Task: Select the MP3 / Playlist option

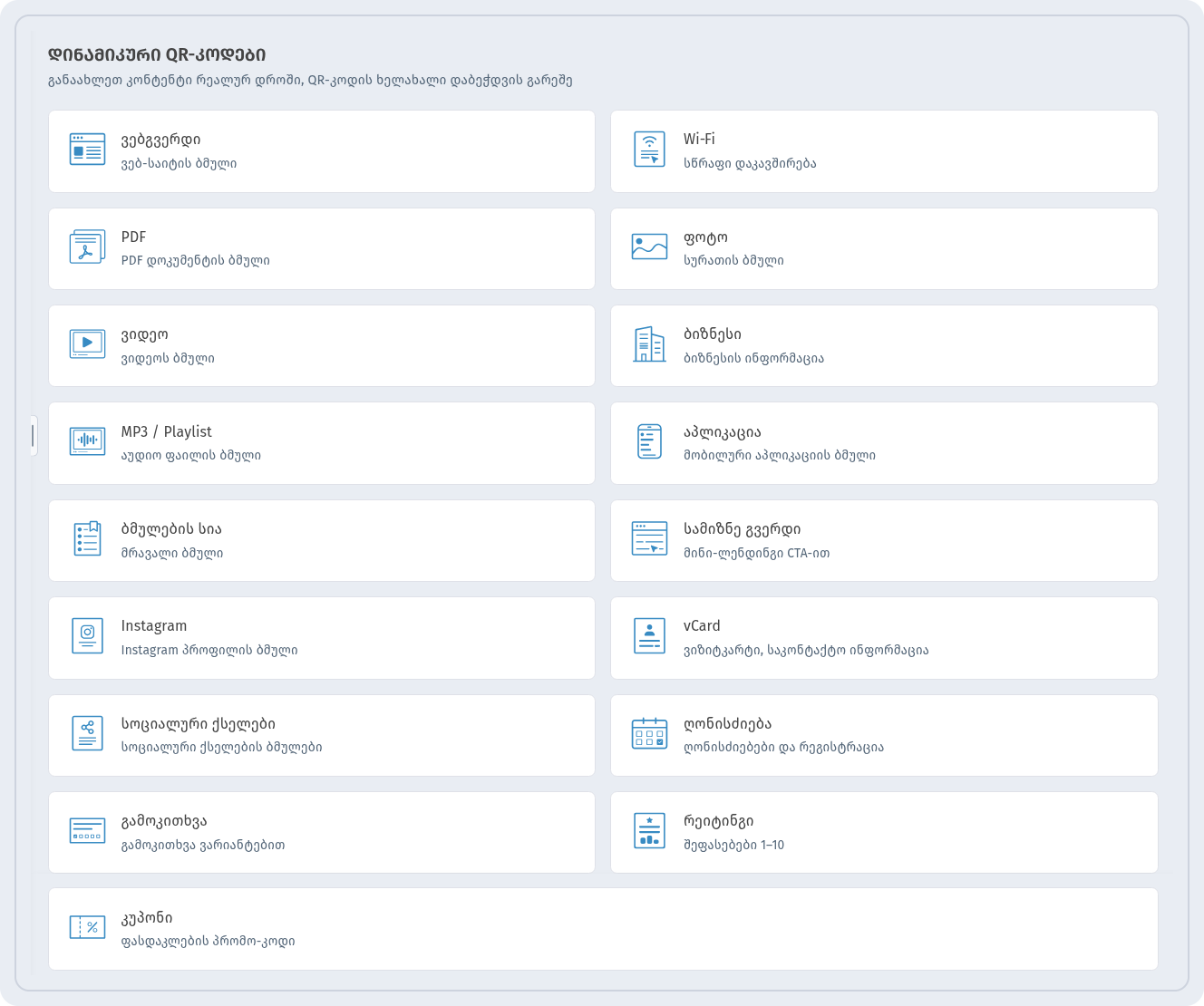Action: coord(322,443)
